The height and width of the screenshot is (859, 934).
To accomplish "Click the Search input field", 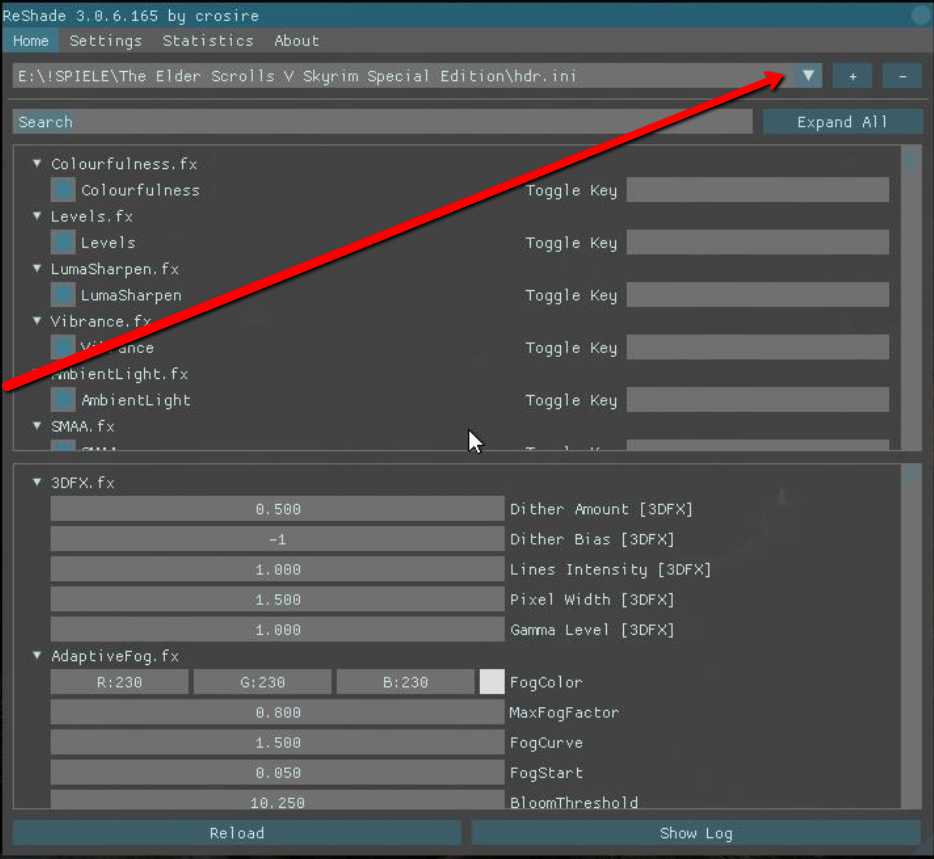I will point(382,122).
